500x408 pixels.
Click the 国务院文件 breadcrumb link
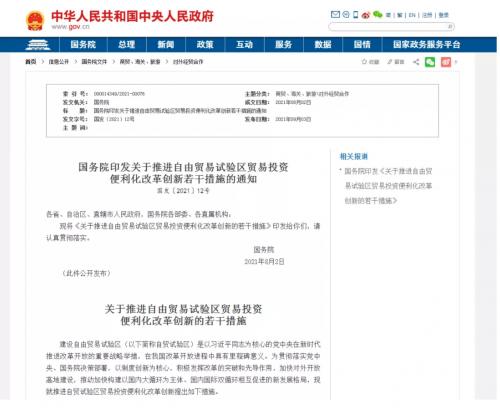pyautogui.click(x=94, y=62)
